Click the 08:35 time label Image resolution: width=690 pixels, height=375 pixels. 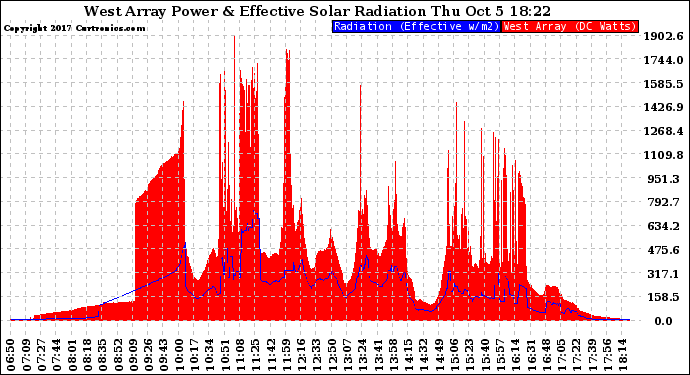[103, 355]
